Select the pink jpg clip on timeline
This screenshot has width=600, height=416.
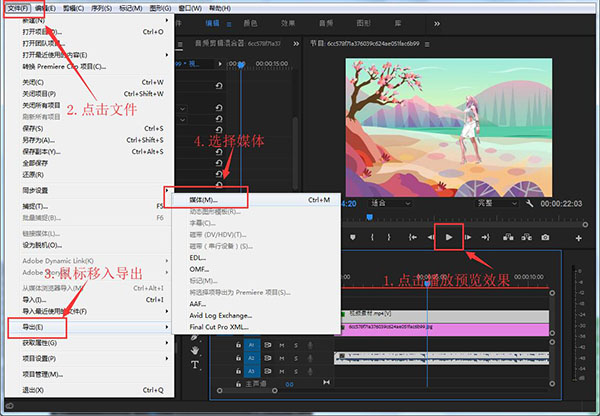[x=445, y=330]
